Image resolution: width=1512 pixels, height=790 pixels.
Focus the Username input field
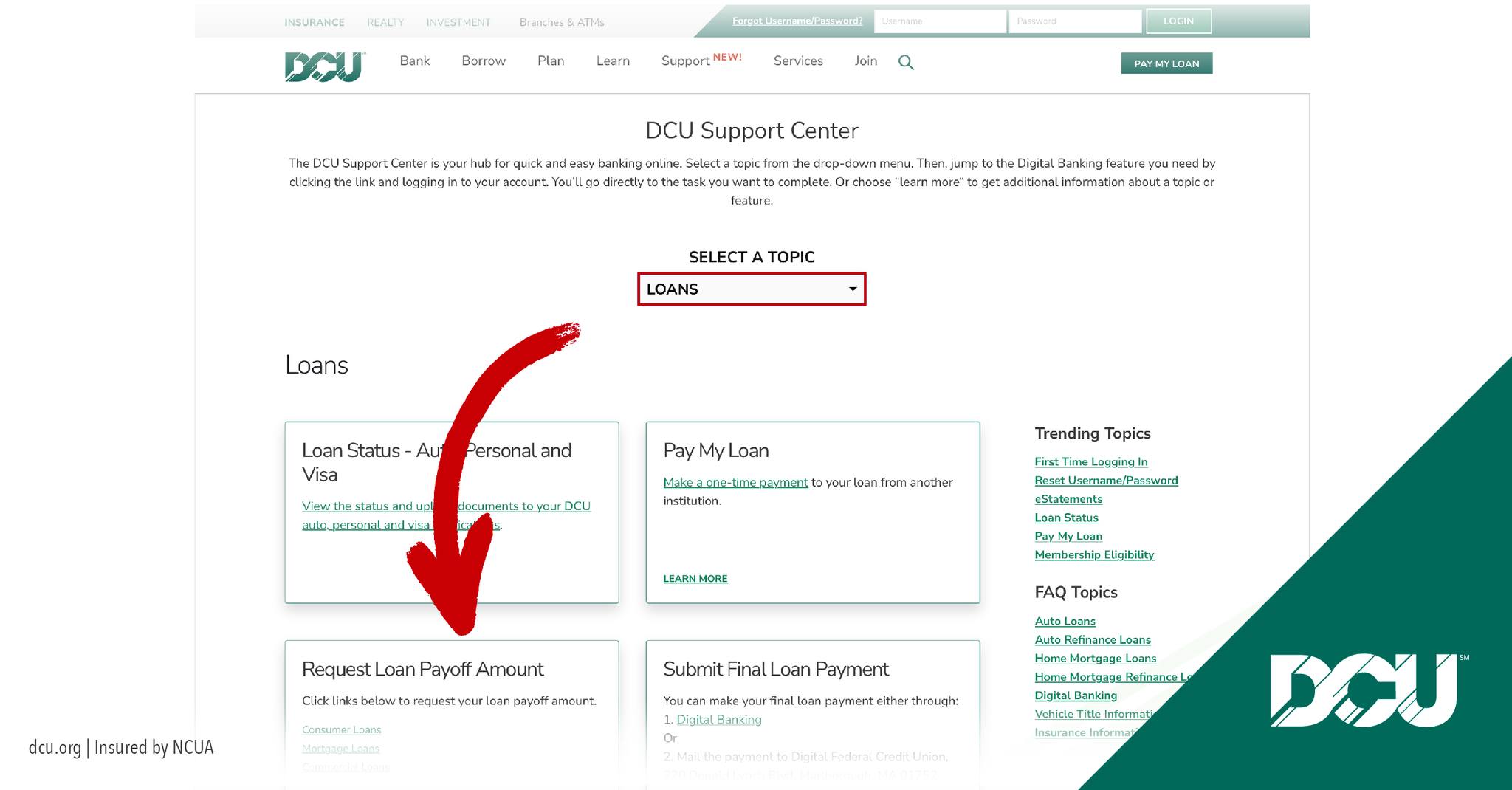(x=940, y=21)
